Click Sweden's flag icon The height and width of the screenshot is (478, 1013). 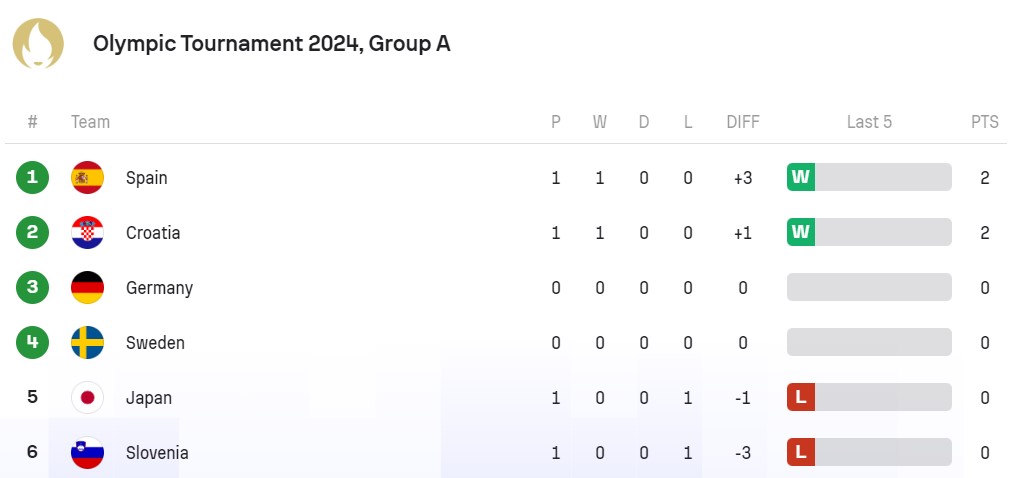click(x=87, y=343)
